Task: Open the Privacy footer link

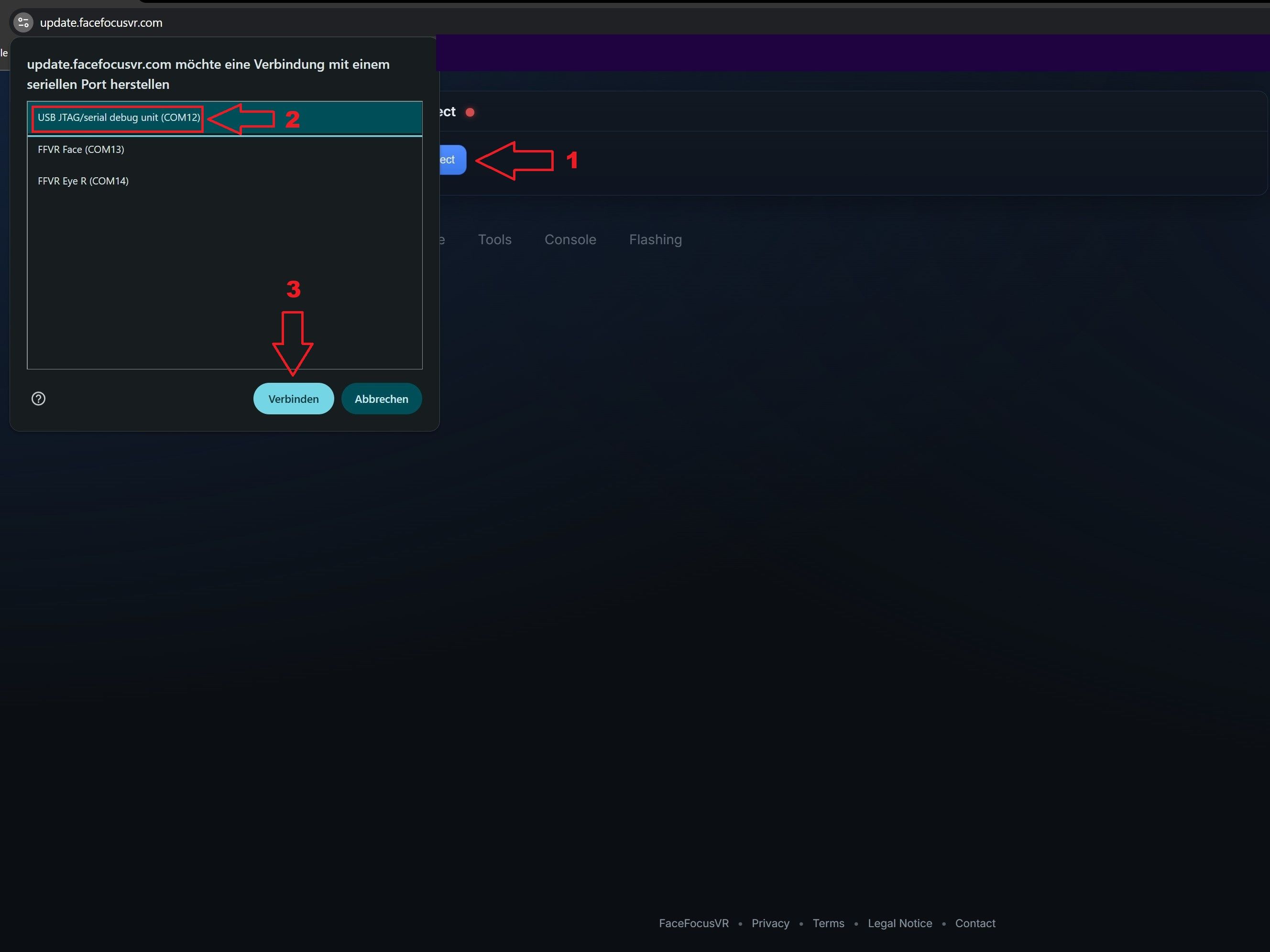Action: (770, 923)
